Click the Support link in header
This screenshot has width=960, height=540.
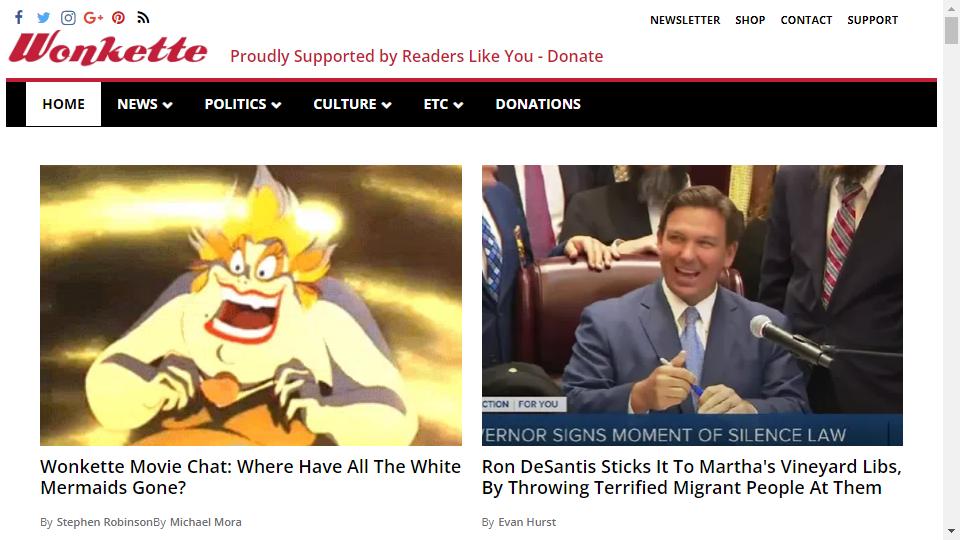872,20
